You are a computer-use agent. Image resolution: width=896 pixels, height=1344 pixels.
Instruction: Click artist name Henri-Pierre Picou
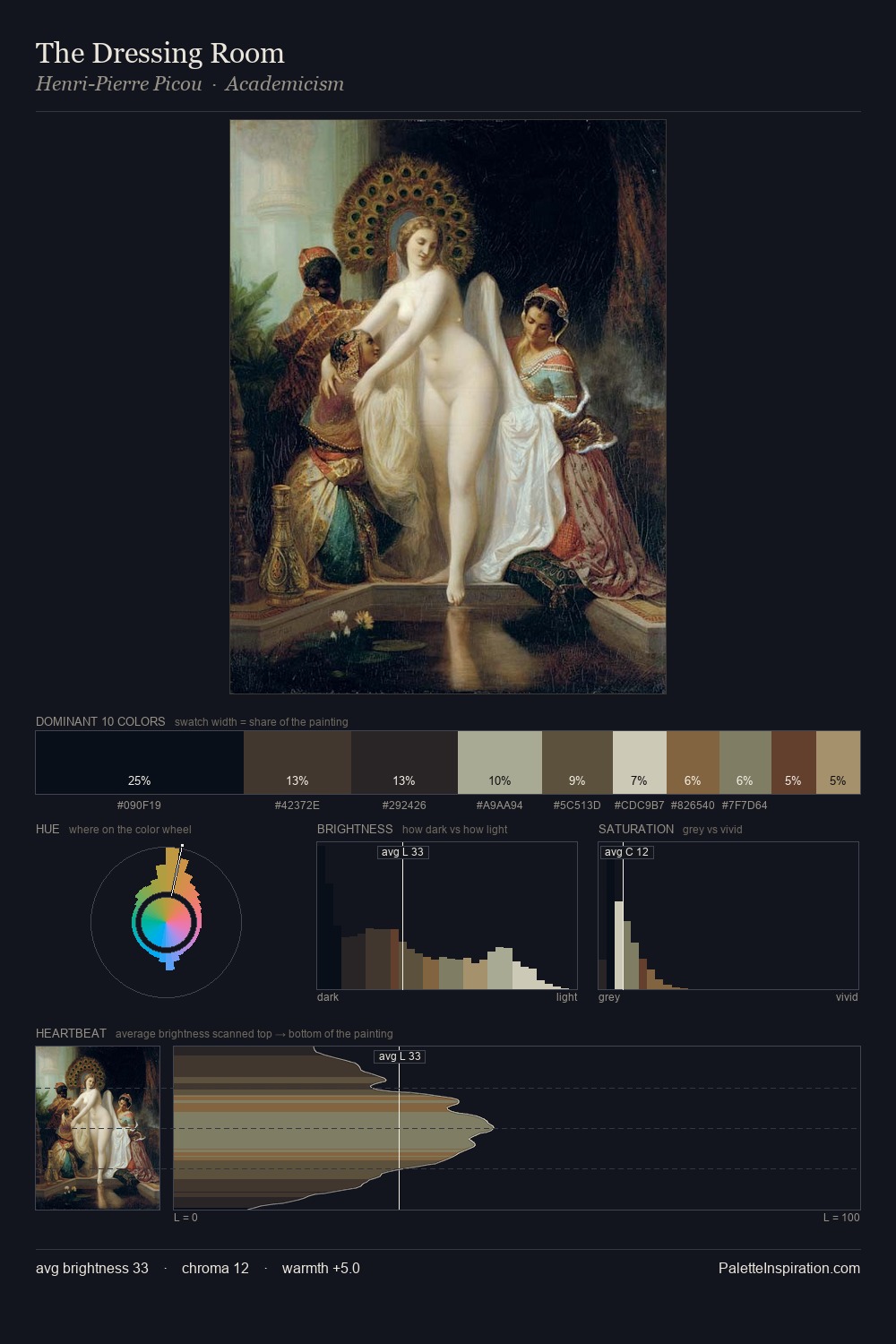(118, 84)
